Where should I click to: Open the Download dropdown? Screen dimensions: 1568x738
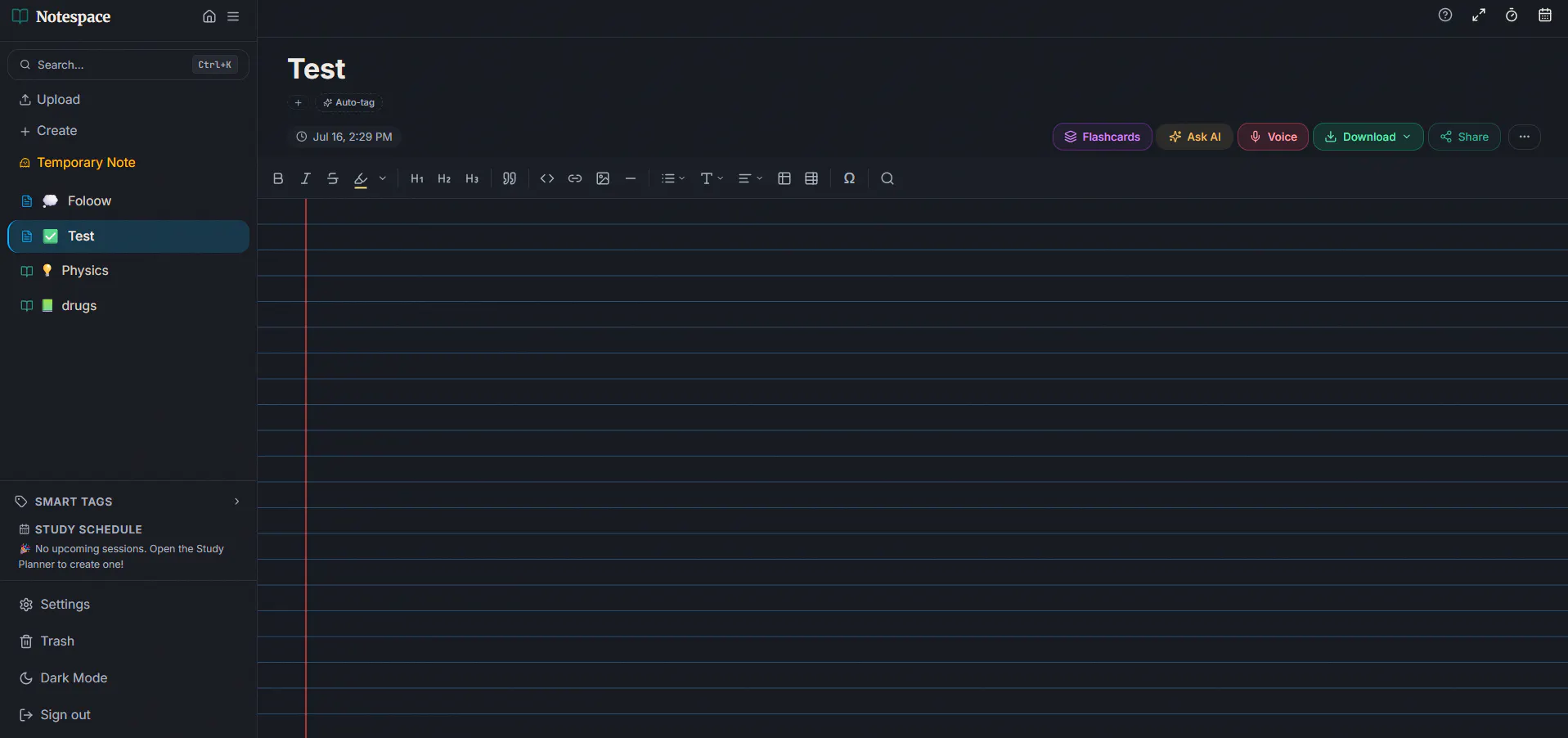tap(1368, 137)
